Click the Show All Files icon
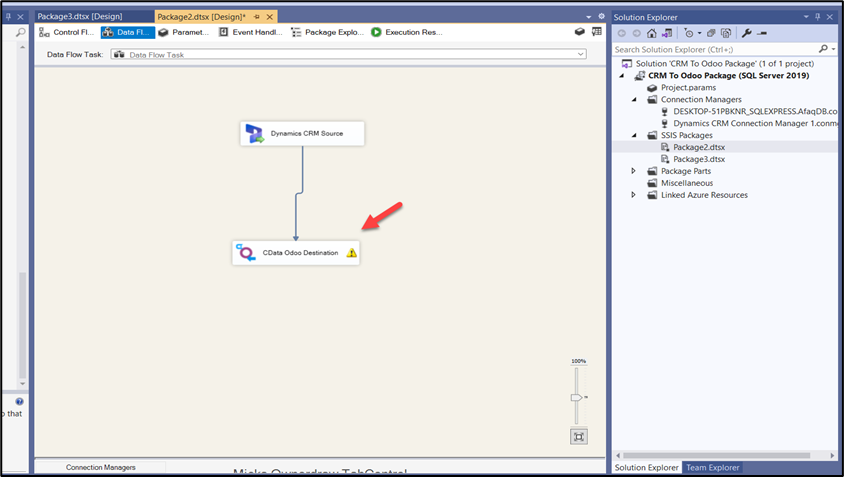Viewport: 844px width, 477px height. tap(726, 33)
